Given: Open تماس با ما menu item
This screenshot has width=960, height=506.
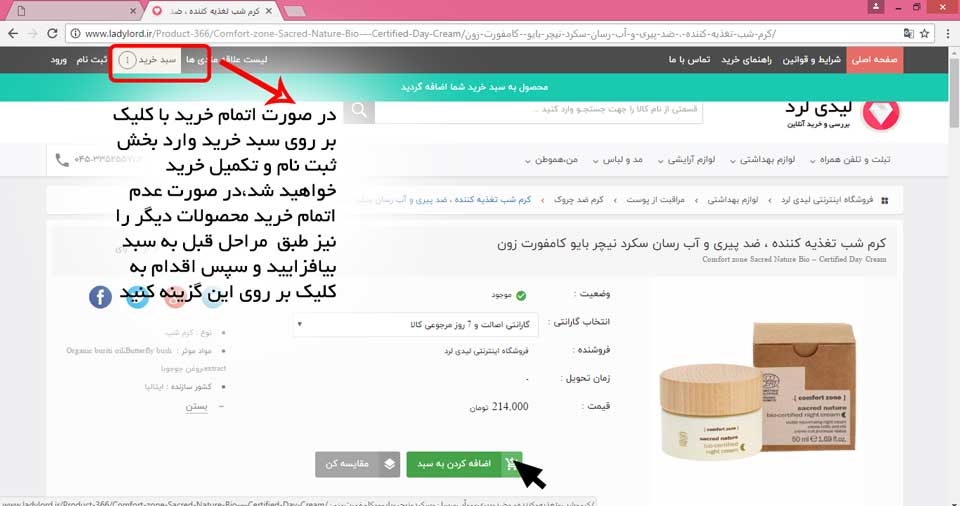Looking at the screenshot, I should (x=689, y=59).
